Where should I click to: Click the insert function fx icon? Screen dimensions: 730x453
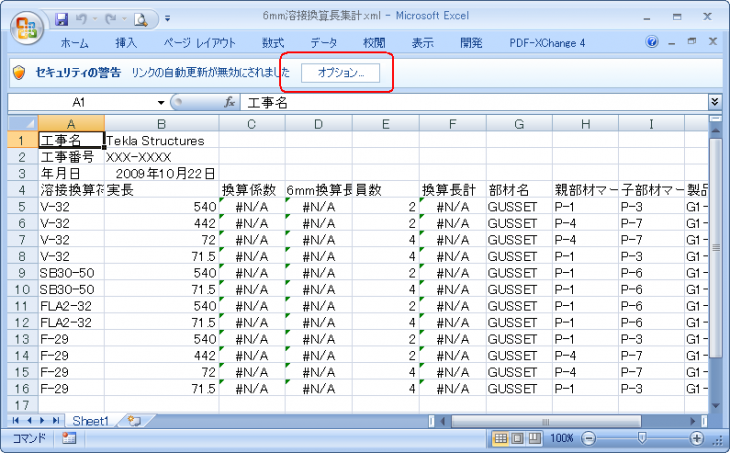[x=229, y=102]
